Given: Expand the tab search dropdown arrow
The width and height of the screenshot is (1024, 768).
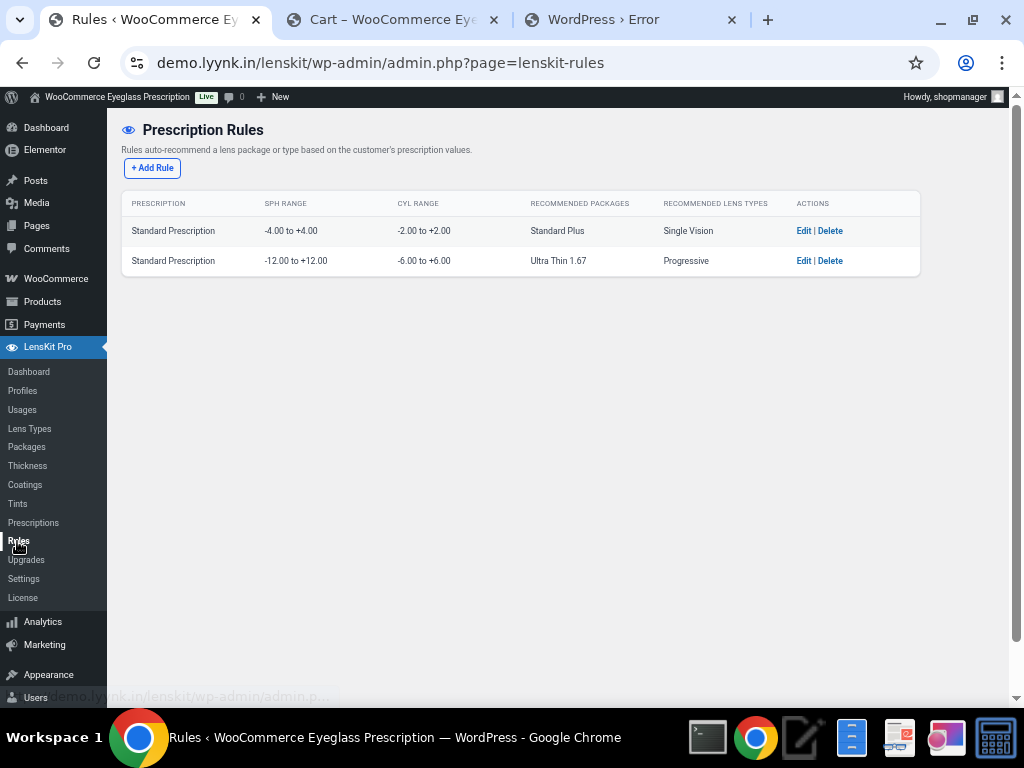Looking at the screenshot, I should 19,20.
